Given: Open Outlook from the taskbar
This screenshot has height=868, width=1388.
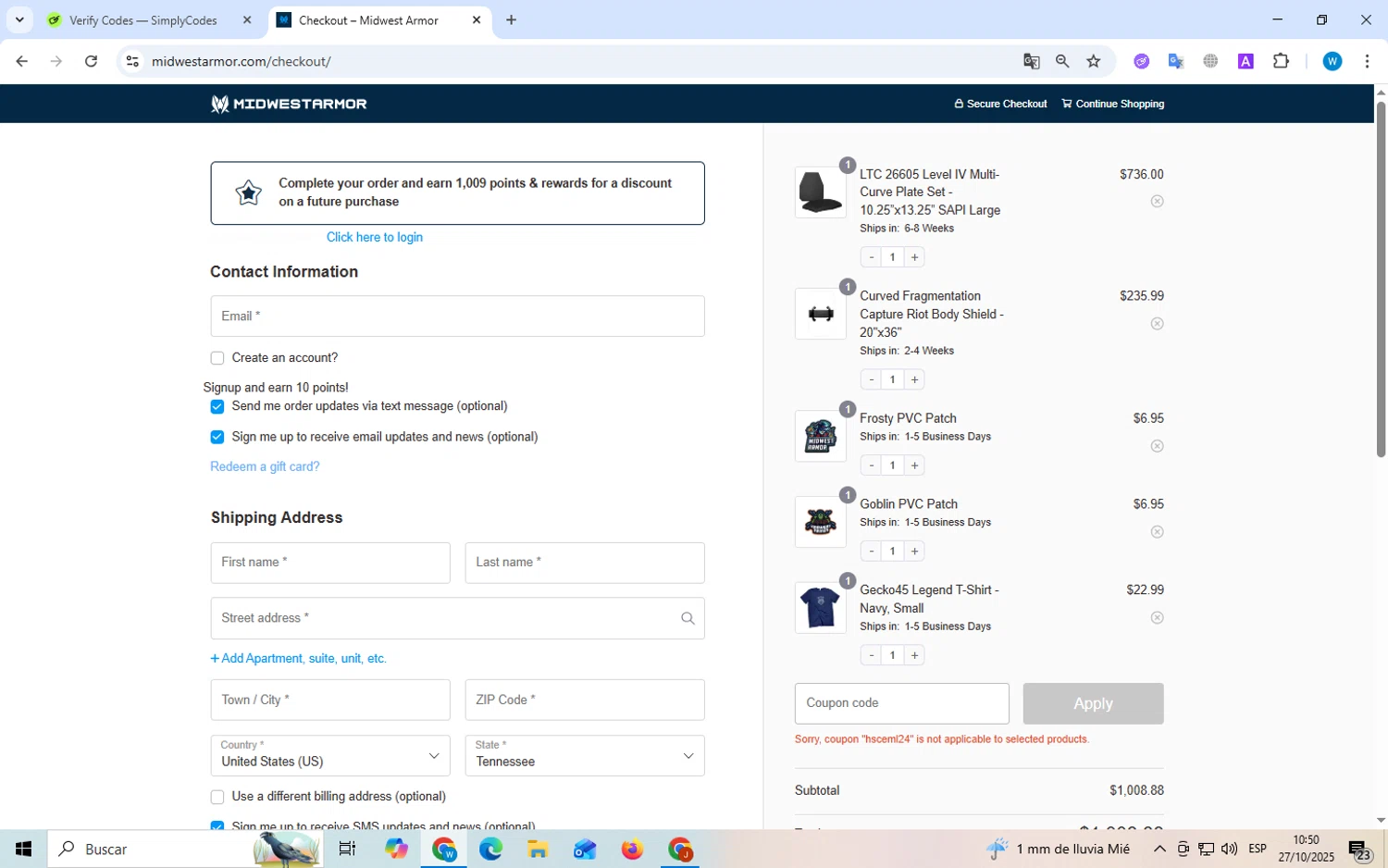Looking at the screenshot, I should click(x=585, y=849).
